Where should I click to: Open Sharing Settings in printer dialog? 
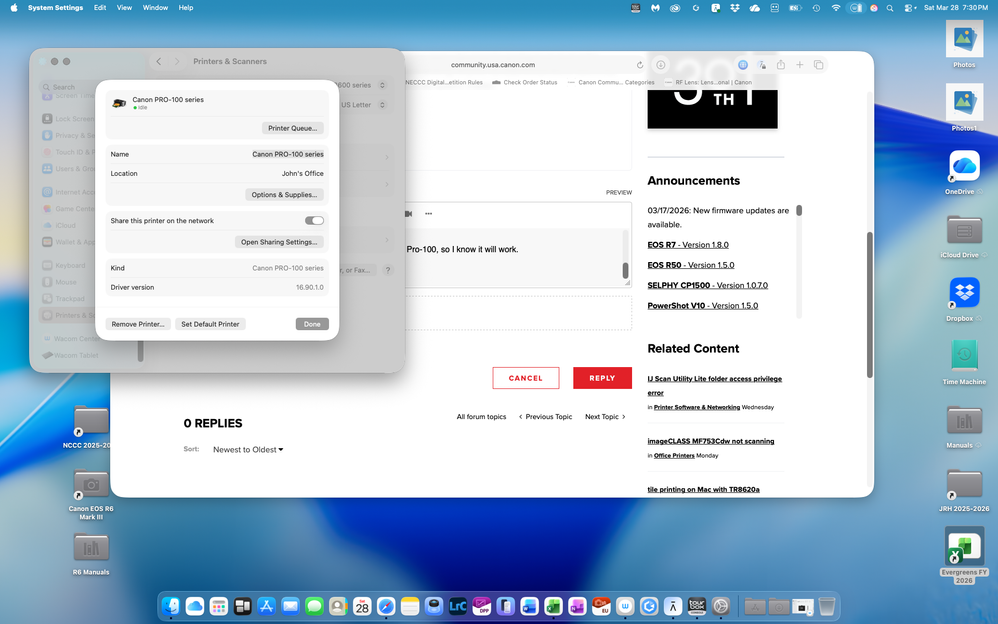pos(279,242)
